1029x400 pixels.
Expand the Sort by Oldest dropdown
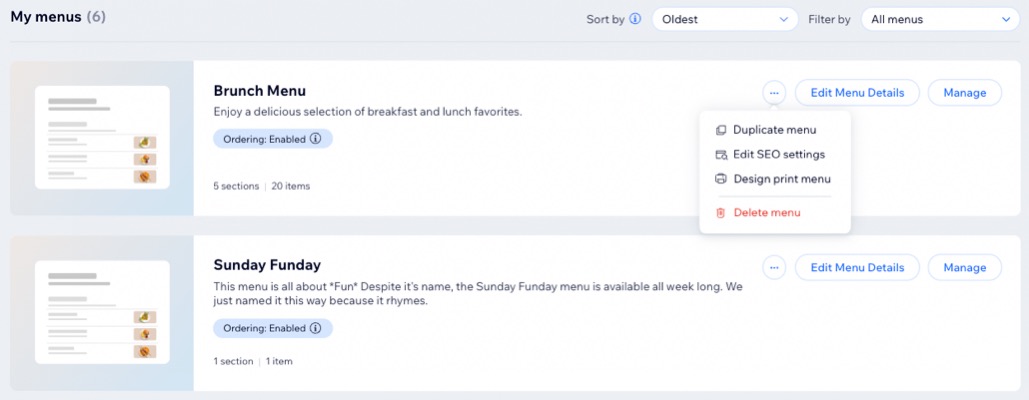(x=725, y=20)
